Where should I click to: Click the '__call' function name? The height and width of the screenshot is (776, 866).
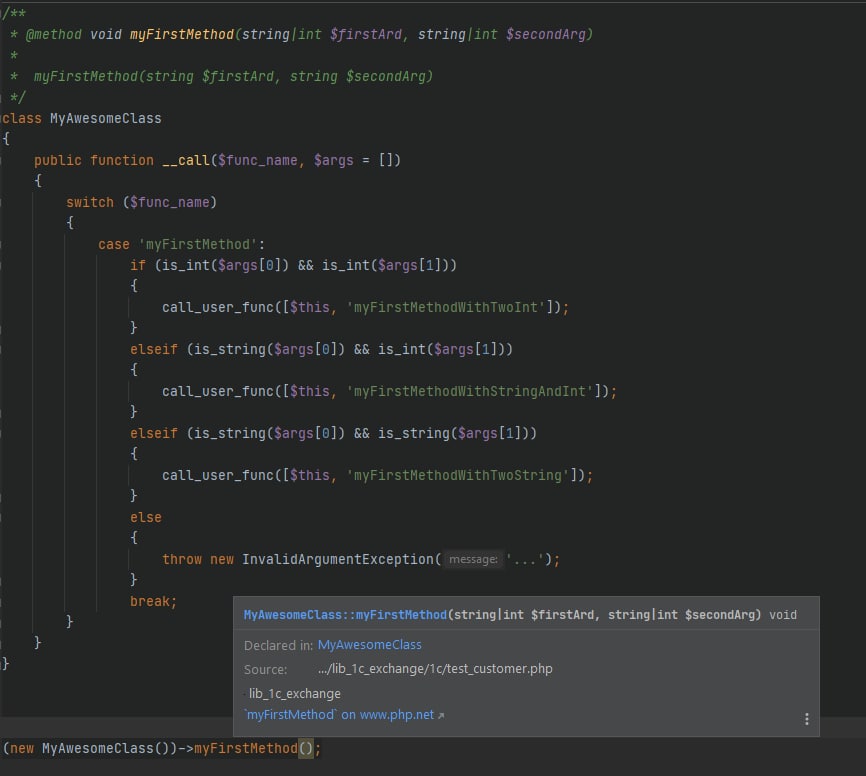186,160
